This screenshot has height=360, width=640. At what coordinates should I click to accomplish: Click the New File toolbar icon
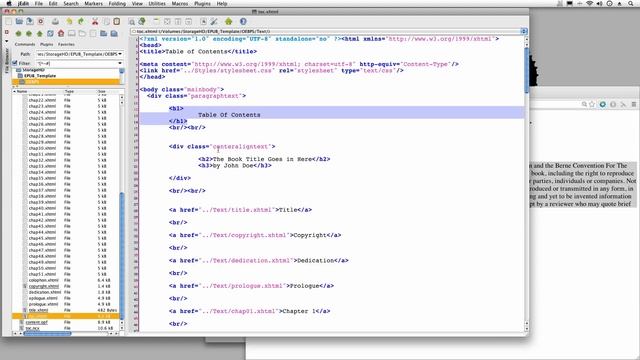pos(9,21)
